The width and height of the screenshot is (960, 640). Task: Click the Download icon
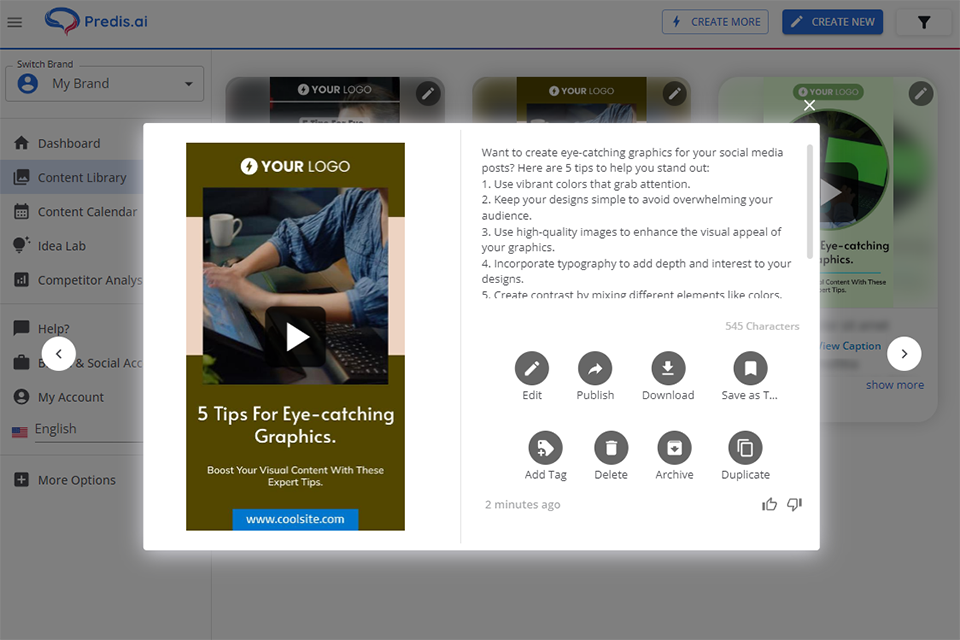668,368
